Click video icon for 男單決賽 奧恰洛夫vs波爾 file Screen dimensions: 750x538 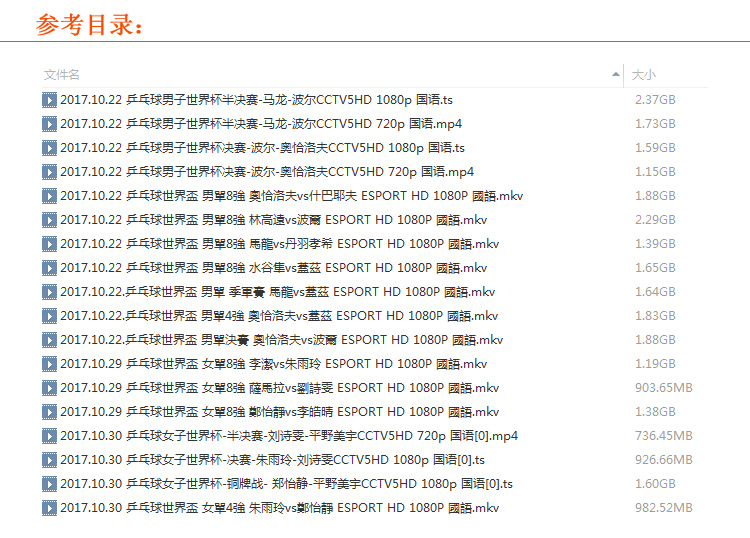tap(49, 340)
